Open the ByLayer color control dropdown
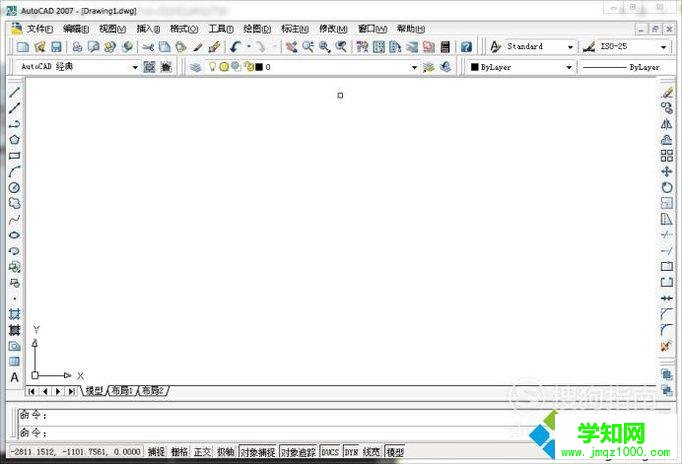The height and width of the screenshot is (464, 682). pyautogui.click(x=568, y=67)
